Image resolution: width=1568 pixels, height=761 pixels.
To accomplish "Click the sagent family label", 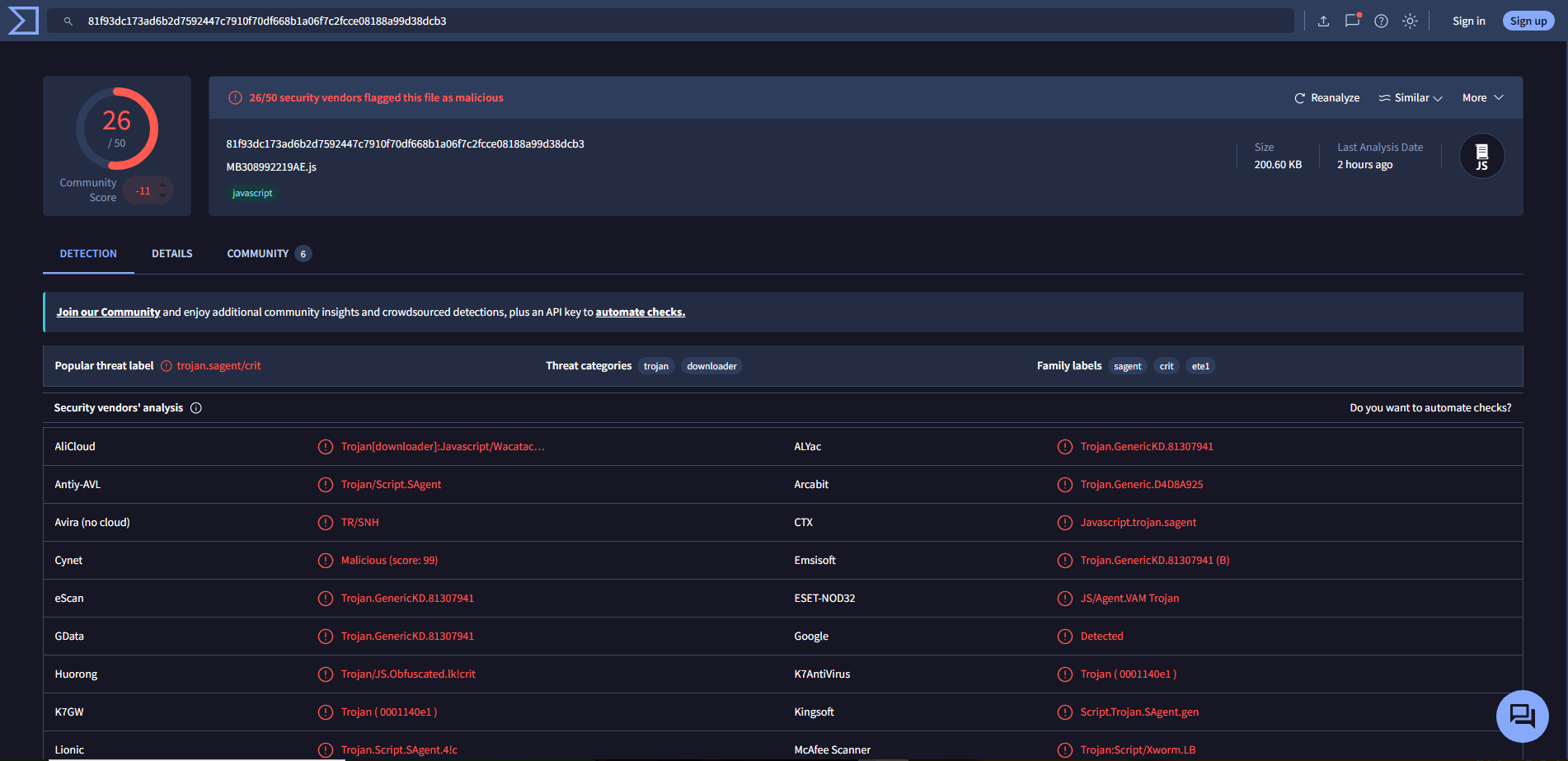I will pos(1127,366).
